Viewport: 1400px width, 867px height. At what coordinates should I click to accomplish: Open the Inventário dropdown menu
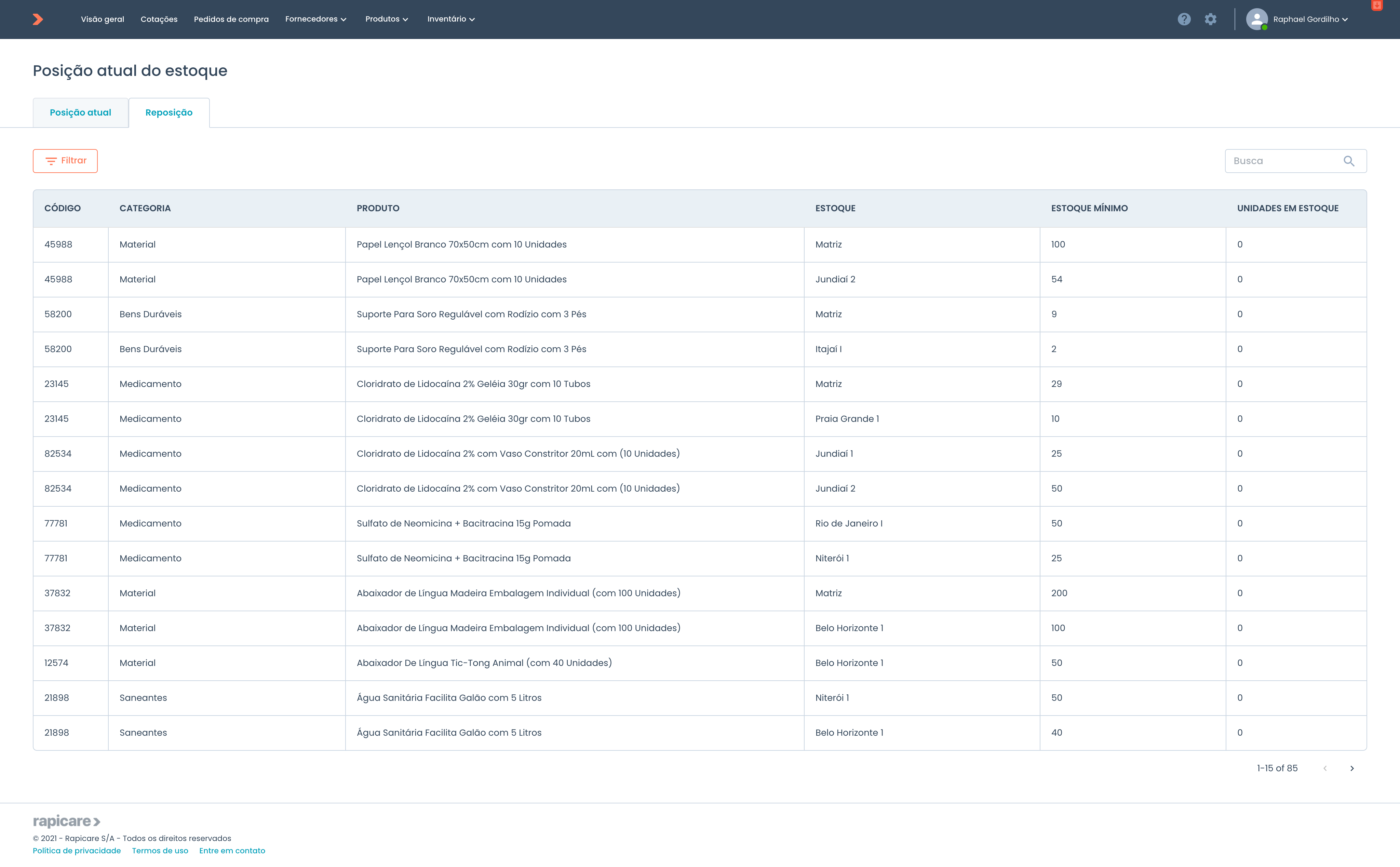pyautogui.click(x=450, y=19)
